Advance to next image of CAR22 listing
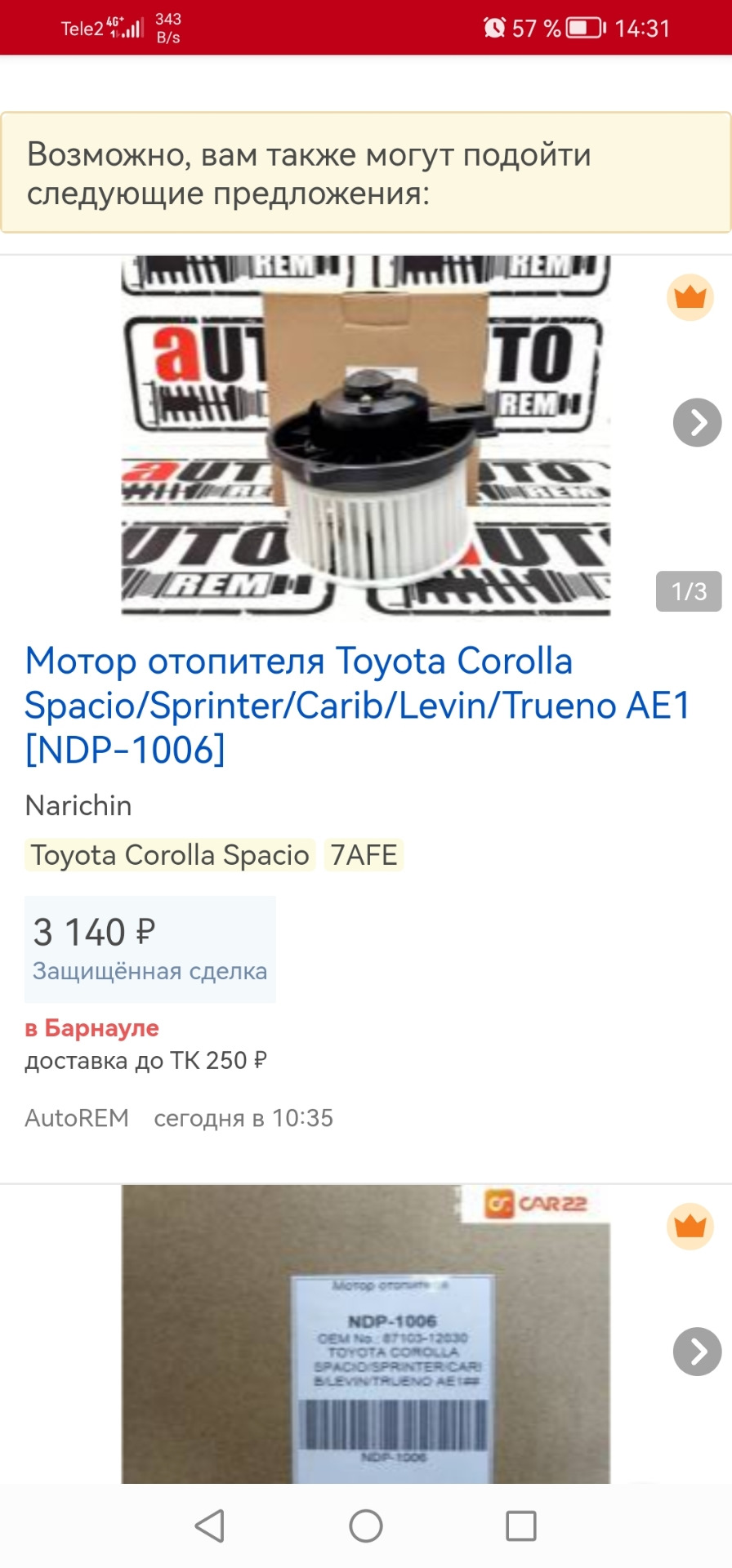The width and height of the screenshot is (732, 1568). (x=697, y=1352)
